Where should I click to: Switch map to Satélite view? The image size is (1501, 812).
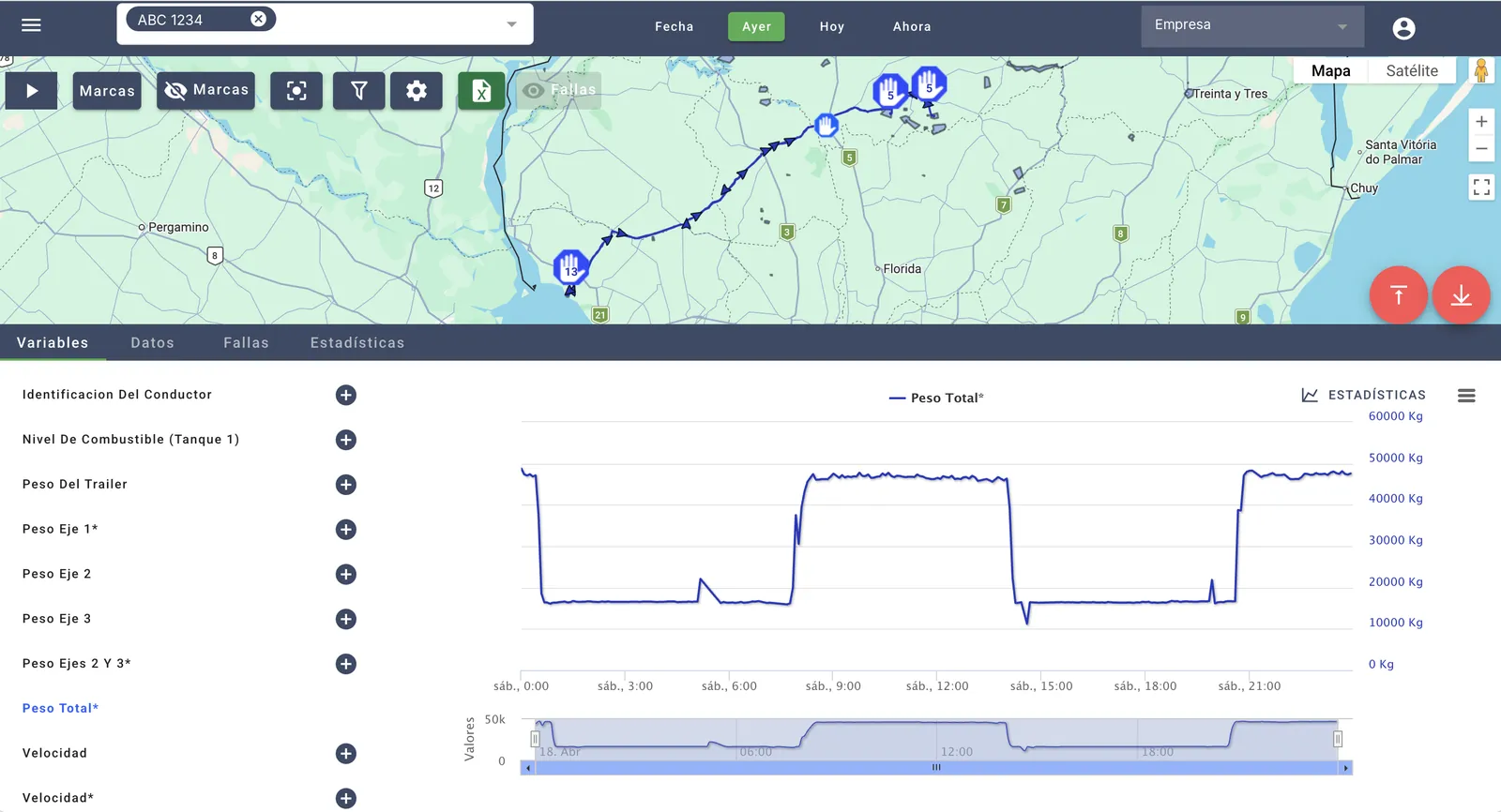(x=1412, y=70)
